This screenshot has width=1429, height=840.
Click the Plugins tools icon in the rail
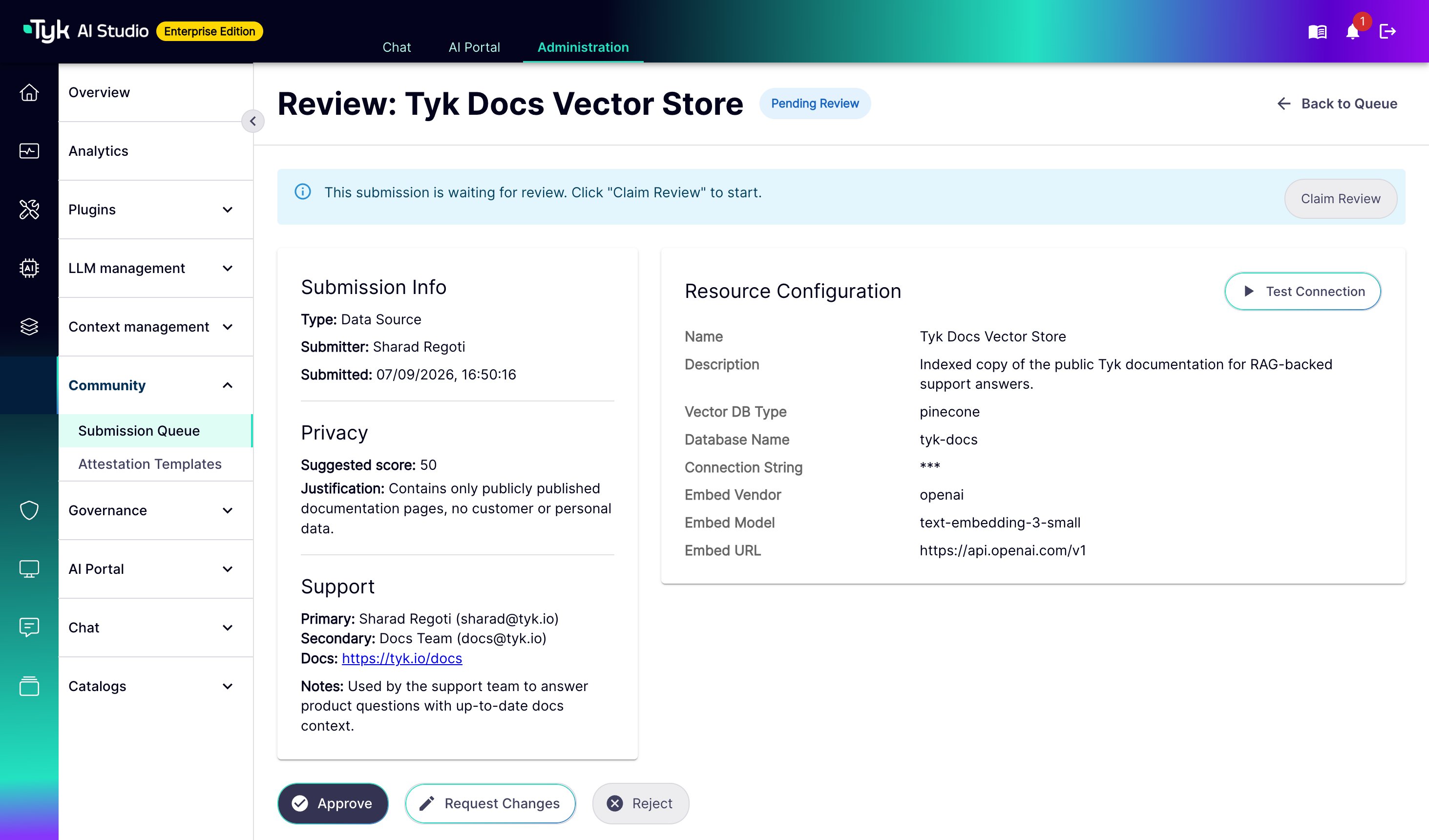click(x=29, y=210)
